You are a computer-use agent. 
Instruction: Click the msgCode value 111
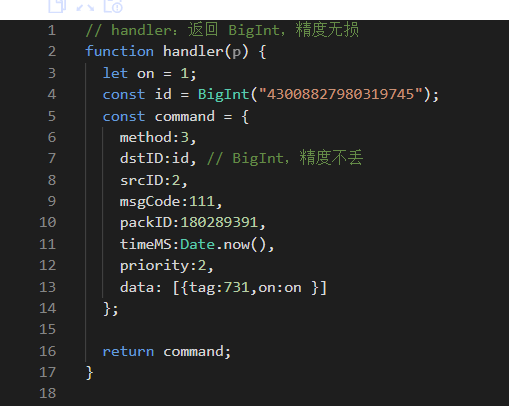[202, 201]
